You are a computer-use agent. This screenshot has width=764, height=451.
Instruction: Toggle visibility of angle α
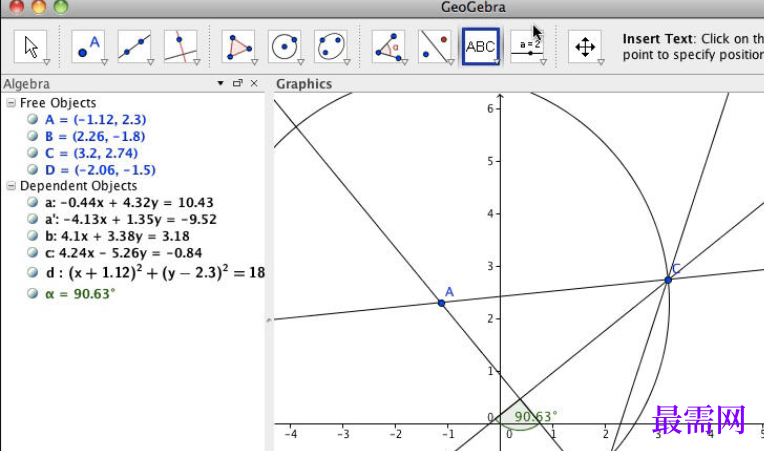tap(33, 293)
